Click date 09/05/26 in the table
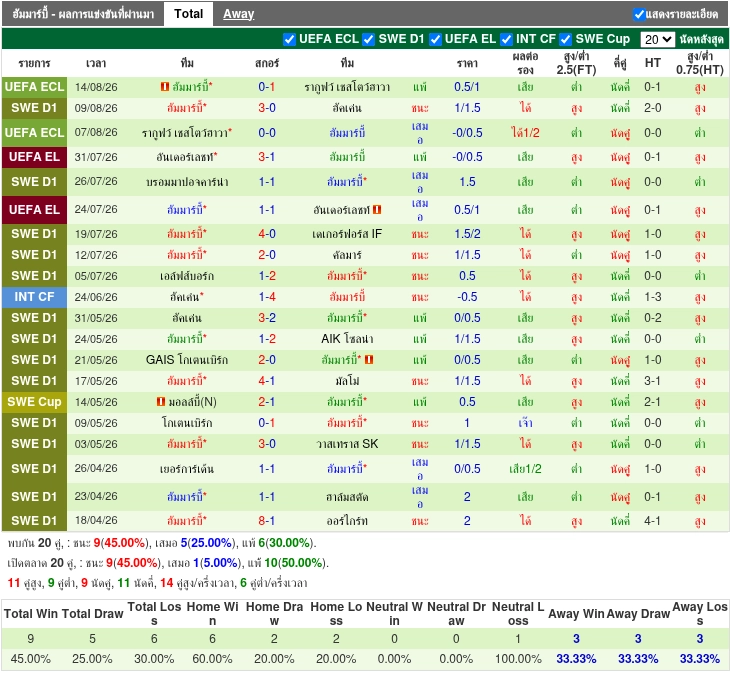 [96, 423]
